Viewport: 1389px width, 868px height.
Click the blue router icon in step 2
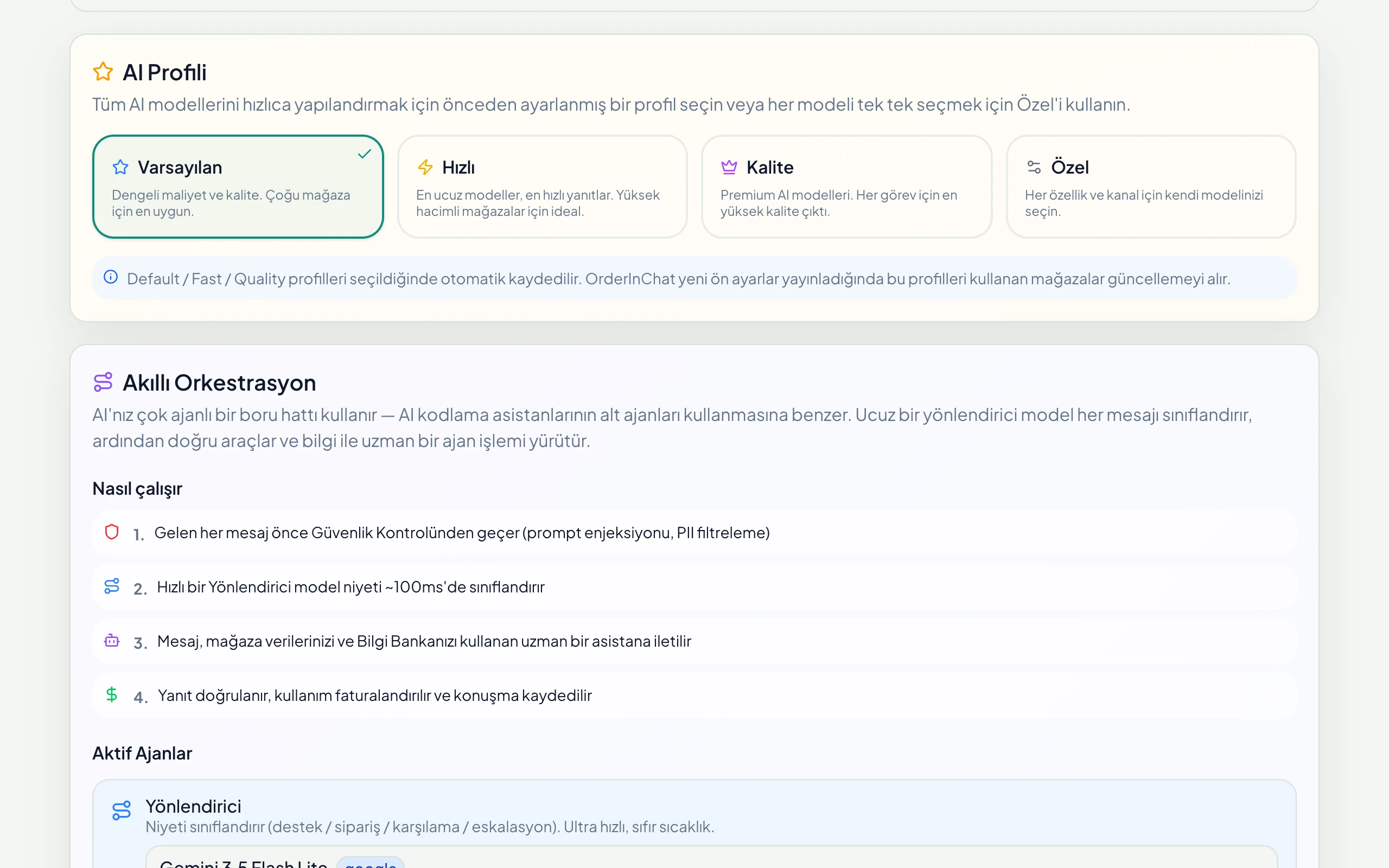point(112,586)
